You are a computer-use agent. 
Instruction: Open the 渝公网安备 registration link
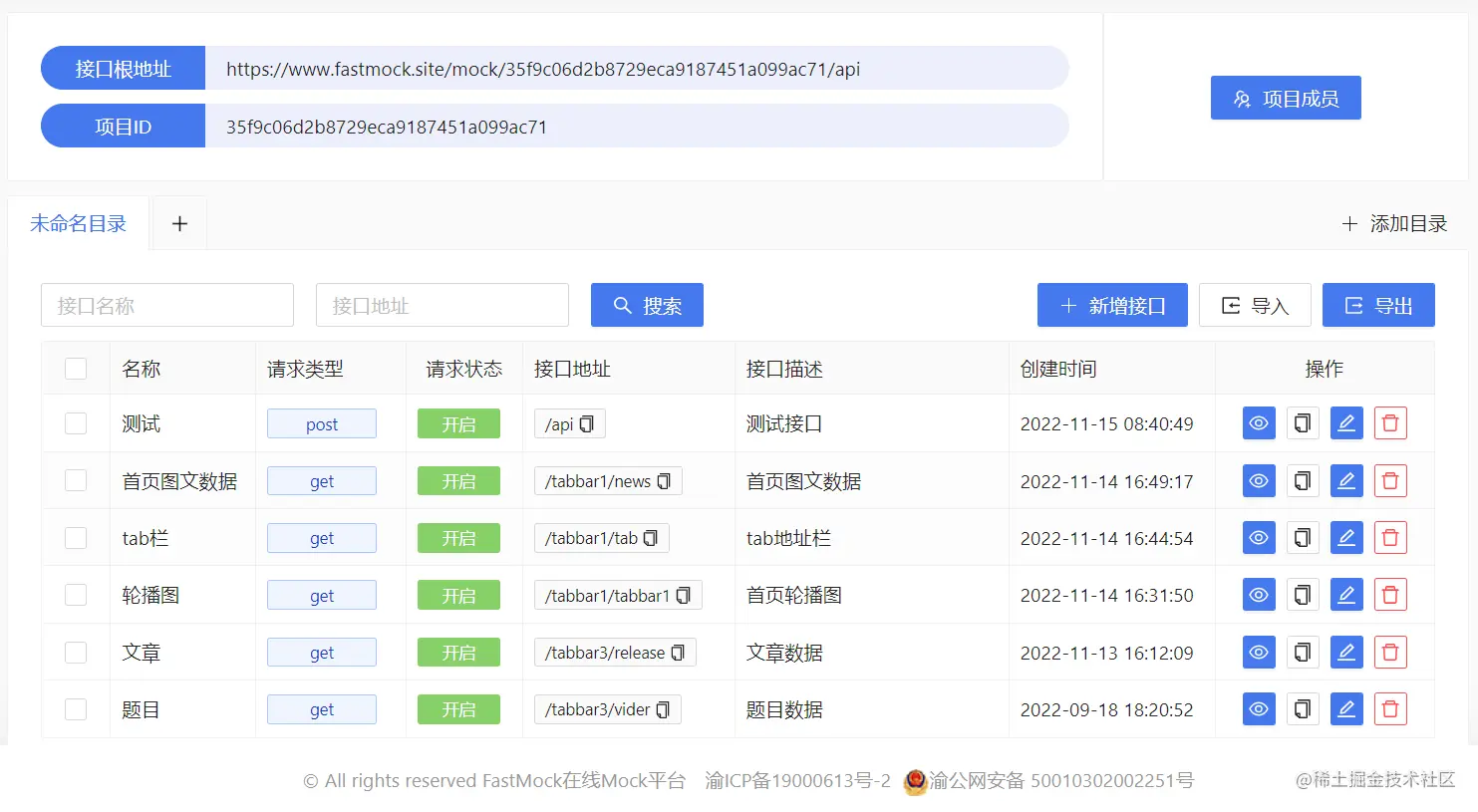point(1049,781)
